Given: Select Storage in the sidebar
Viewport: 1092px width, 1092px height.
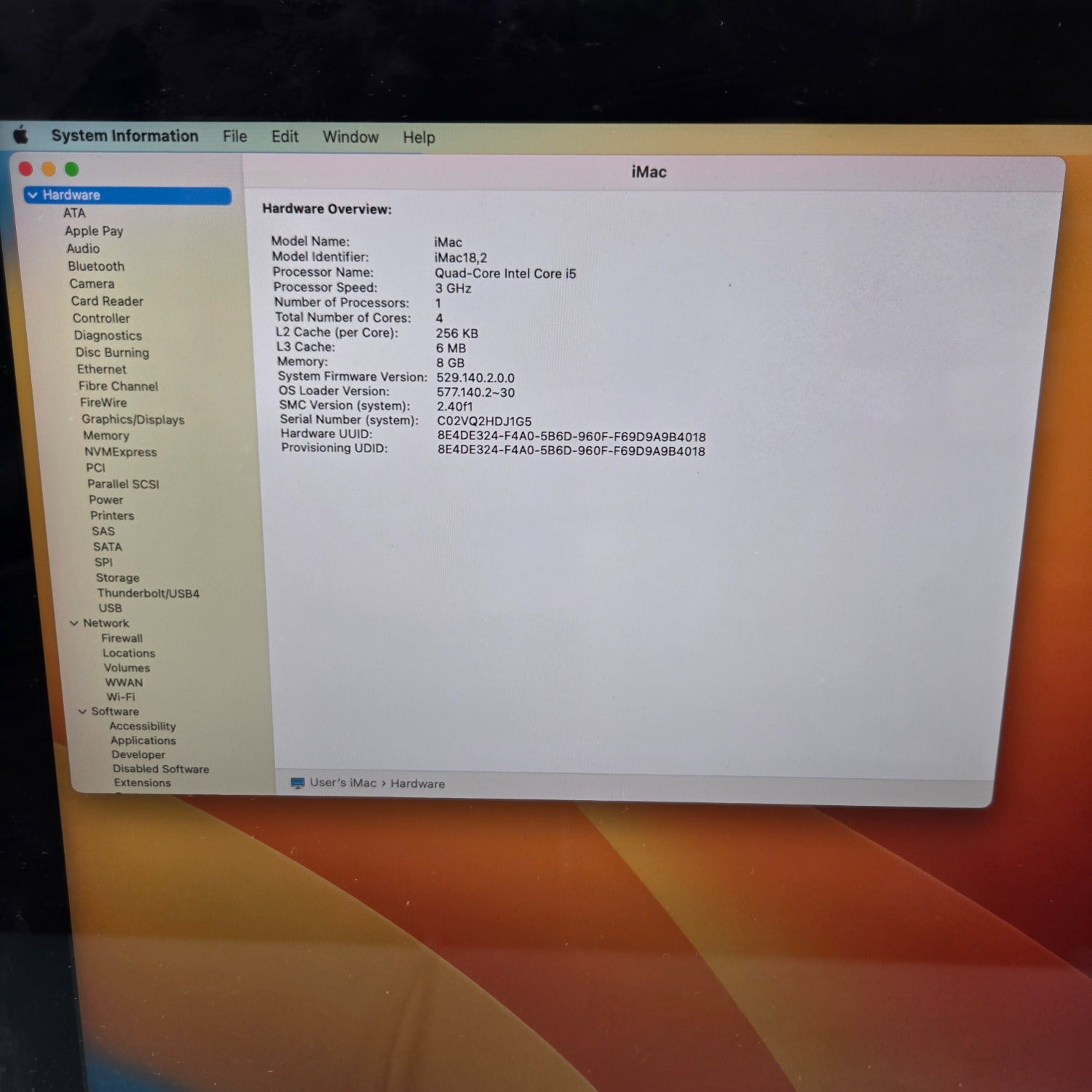Looking at the screenshot, I should [118, 578].
